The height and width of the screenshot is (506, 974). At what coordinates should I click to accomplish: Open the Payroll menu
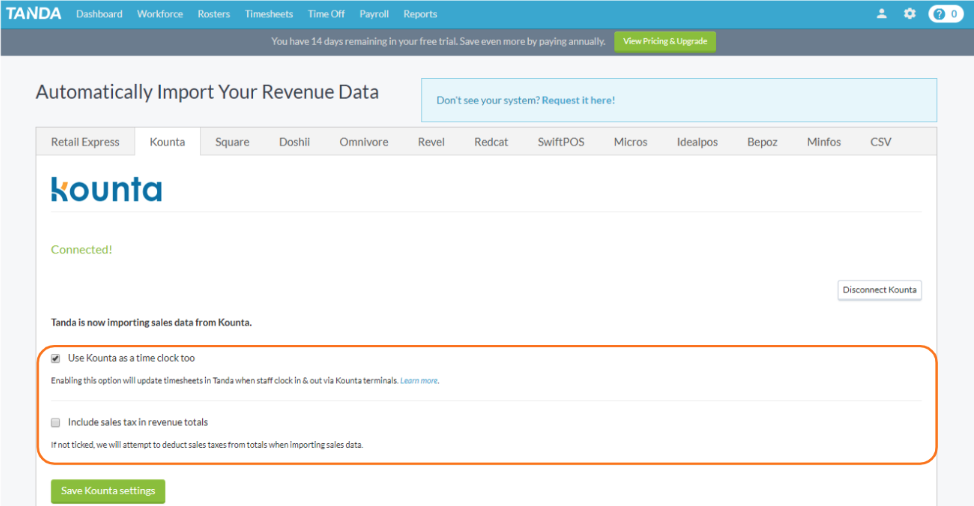tap(374, 14)
